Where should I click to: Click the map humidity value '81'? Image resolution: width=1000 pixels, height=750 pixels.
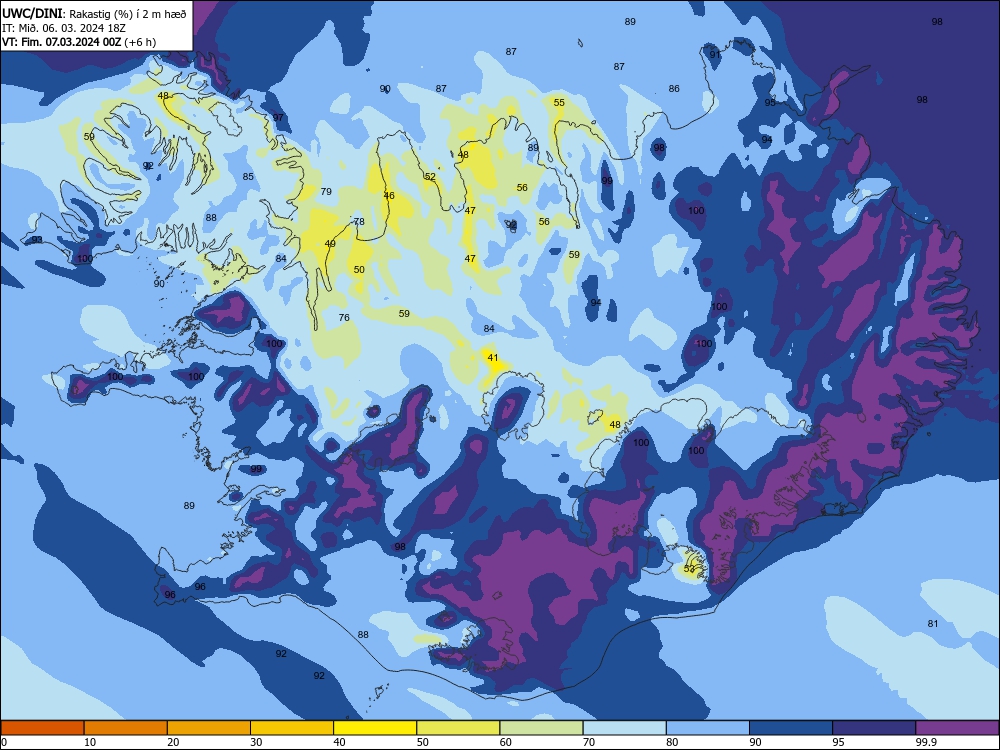(933, 624)
